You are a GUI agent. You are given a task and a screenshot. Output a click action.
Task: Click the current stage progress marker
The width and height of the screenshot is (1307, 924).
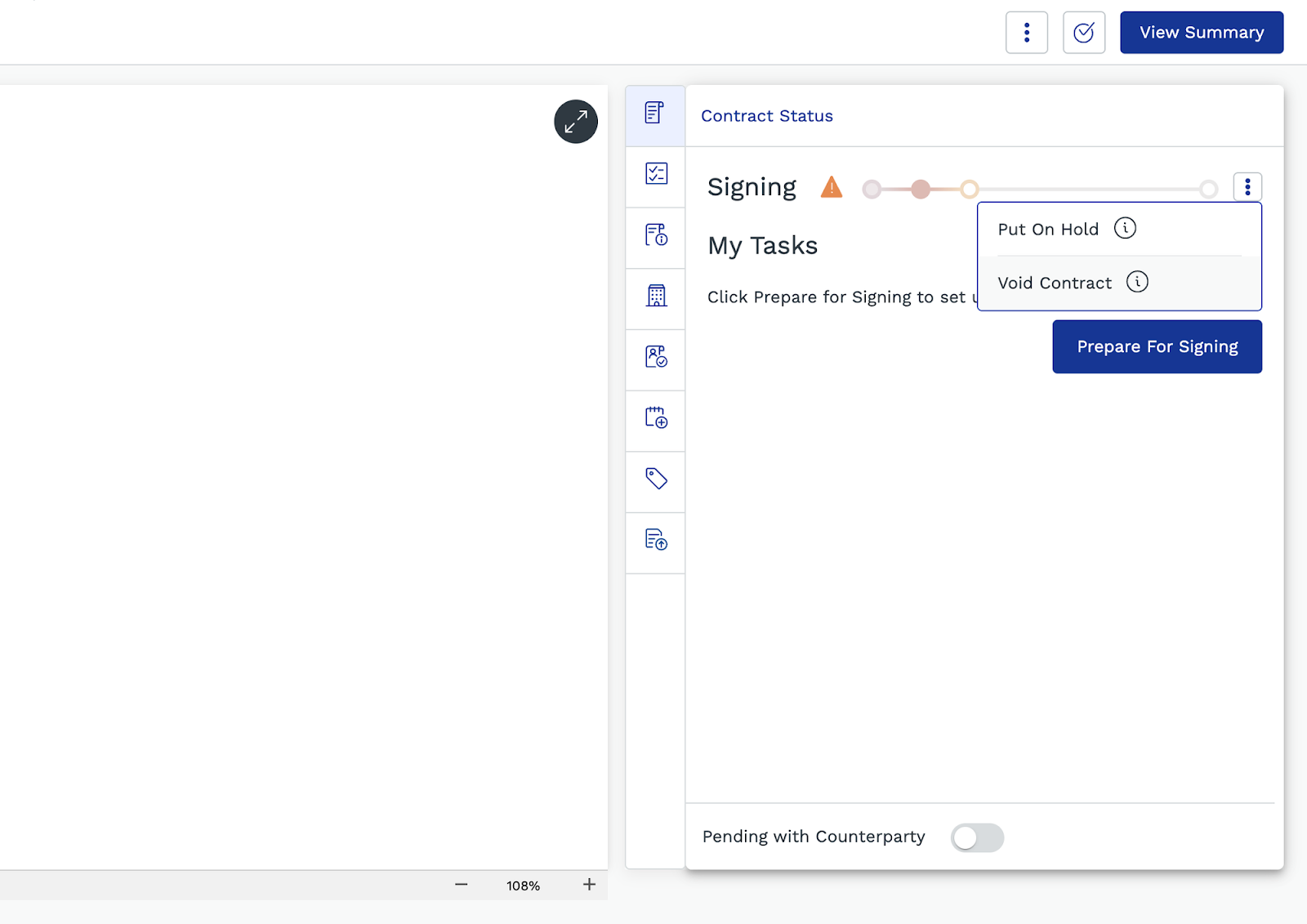click(969, 190)
